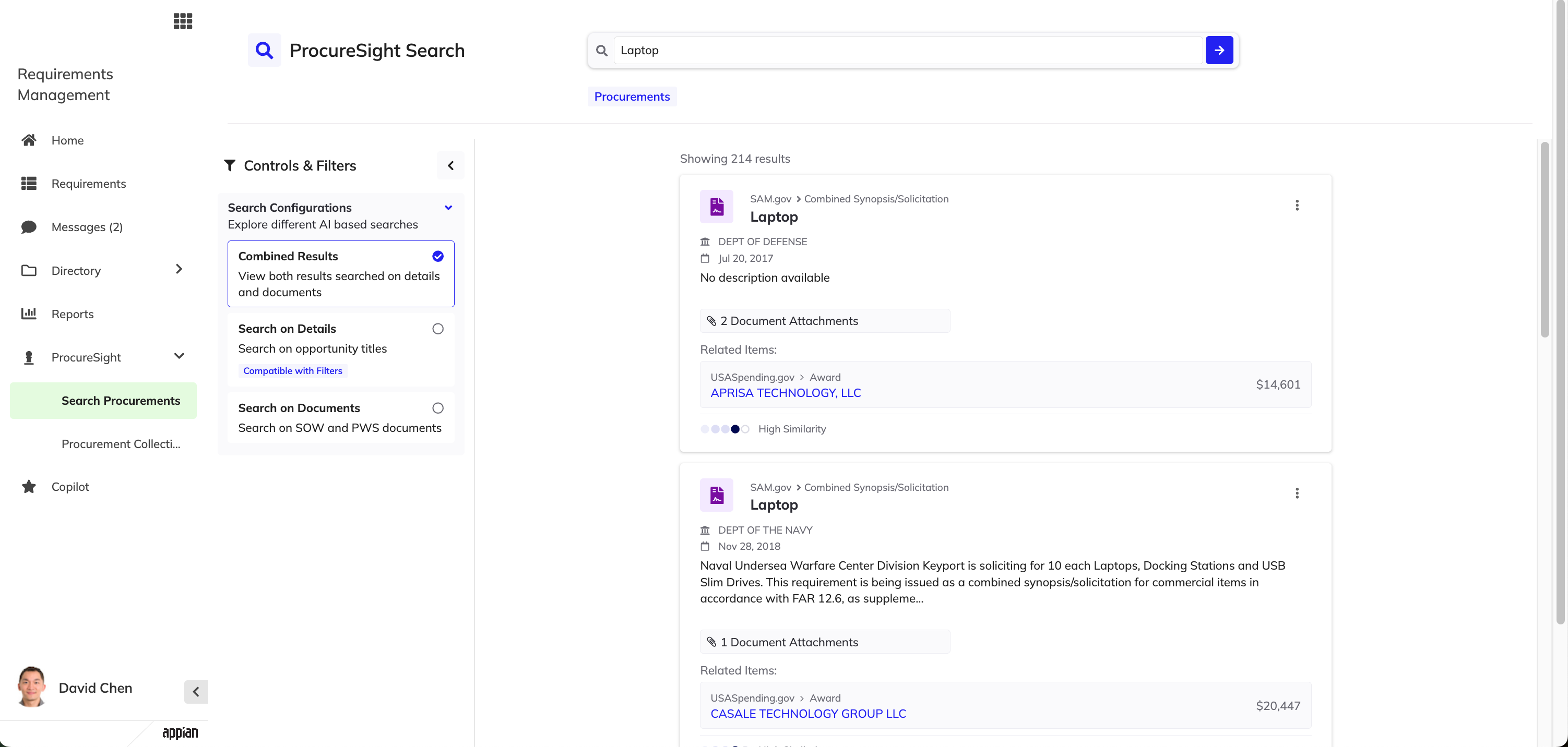
Task: Click the Copilot star icon
Action: pos(29,487)
